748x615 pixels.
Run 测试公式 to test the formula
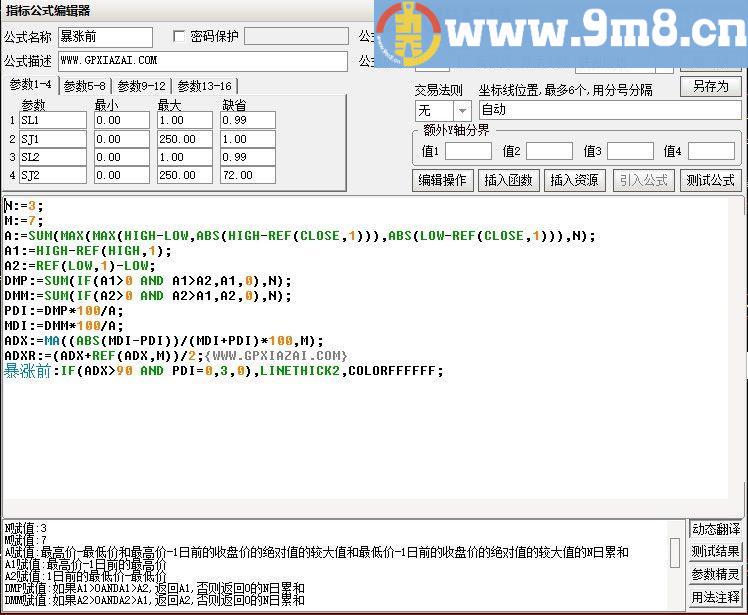(x=710, y=180)
